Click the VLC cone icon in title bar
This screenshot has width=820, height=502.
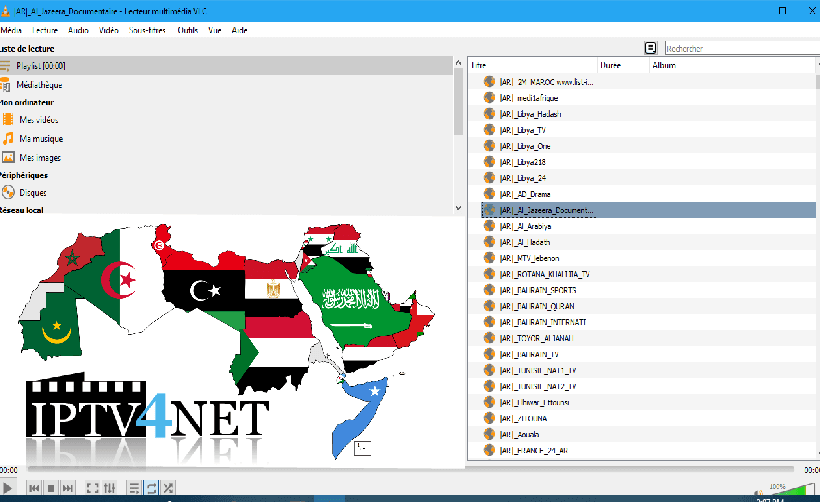tap(5, 10)
